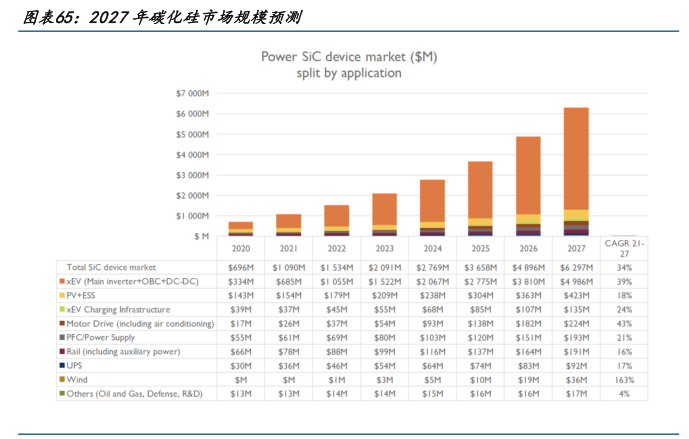The width and height of the screenshot is (689, 439).
Task: Click the Wind legend color square
Action: point(62,380)
